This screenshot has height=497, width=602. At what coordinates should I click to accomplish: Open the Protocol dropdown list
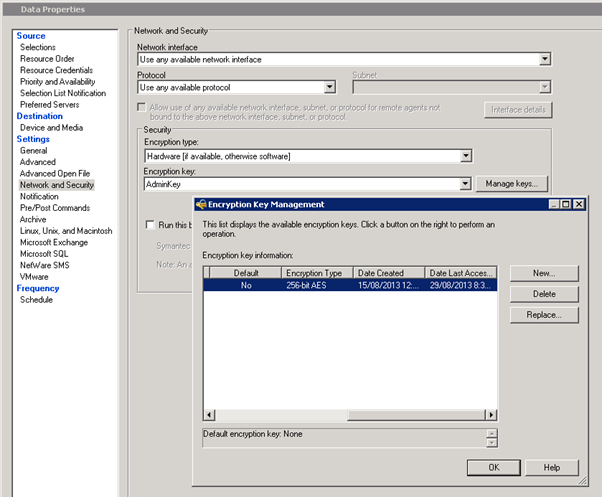pyautogui.click(x=340, y=87)
